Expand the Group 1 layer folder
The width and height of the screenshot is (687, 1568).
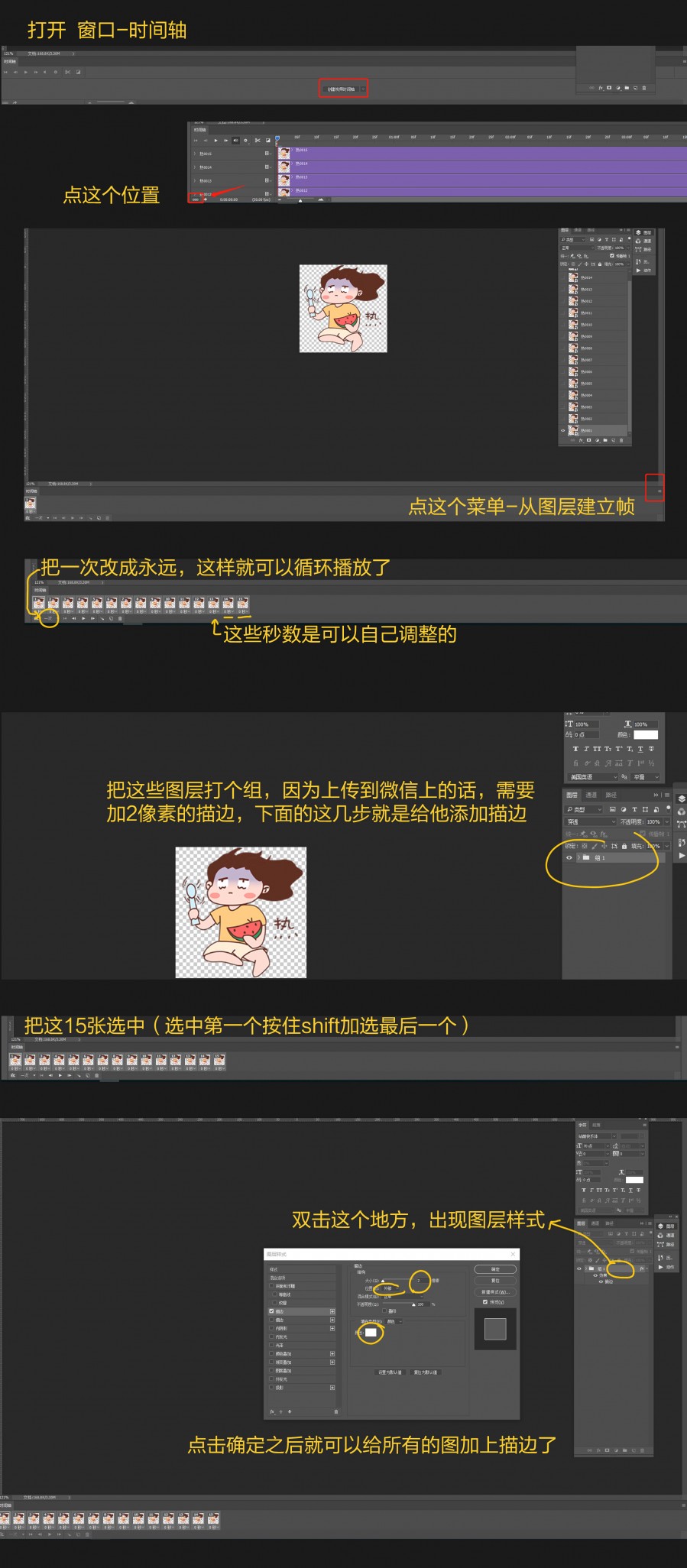[x=577, y=857]
